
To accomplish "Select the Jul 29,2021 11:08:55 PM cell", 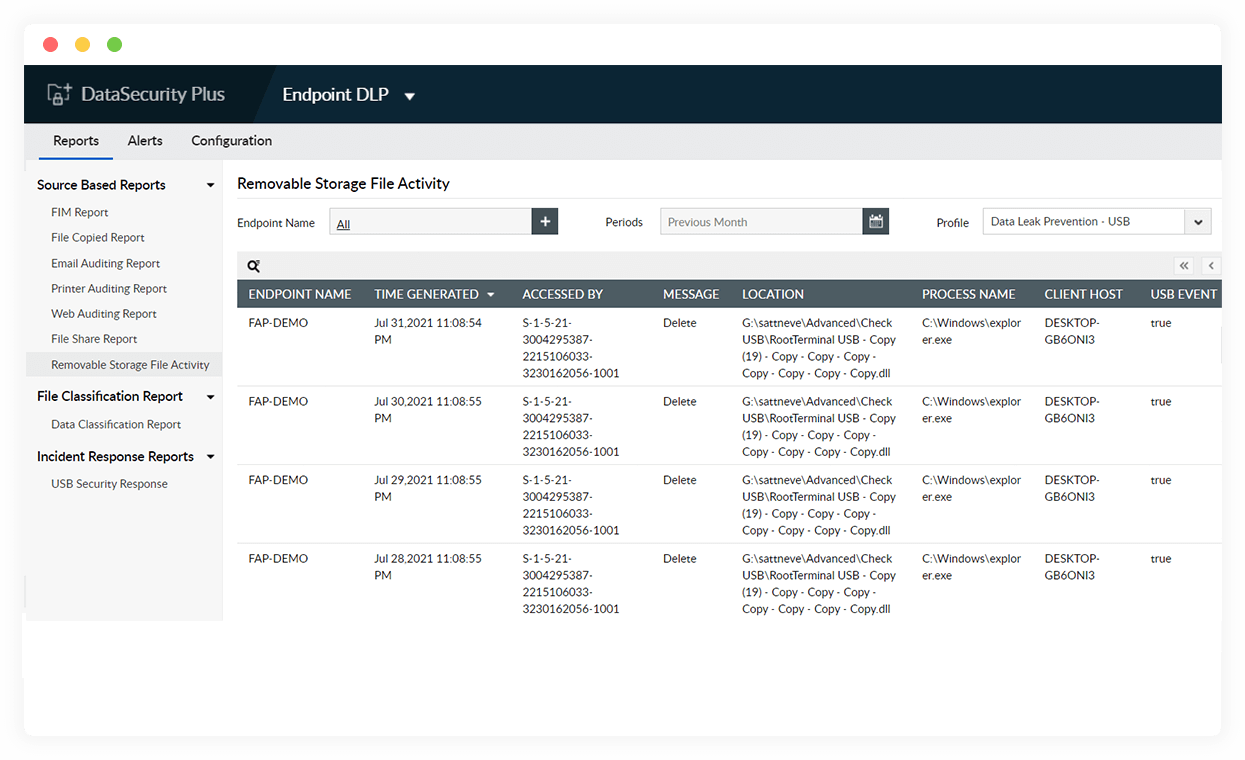I will pyautogui.click(x=428, y=488).
